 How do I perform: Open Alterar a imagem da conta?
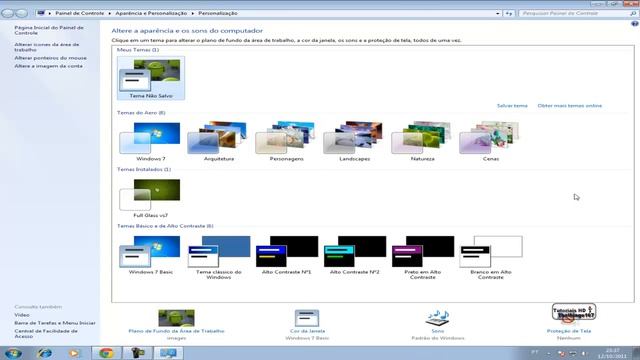[48, 66]
